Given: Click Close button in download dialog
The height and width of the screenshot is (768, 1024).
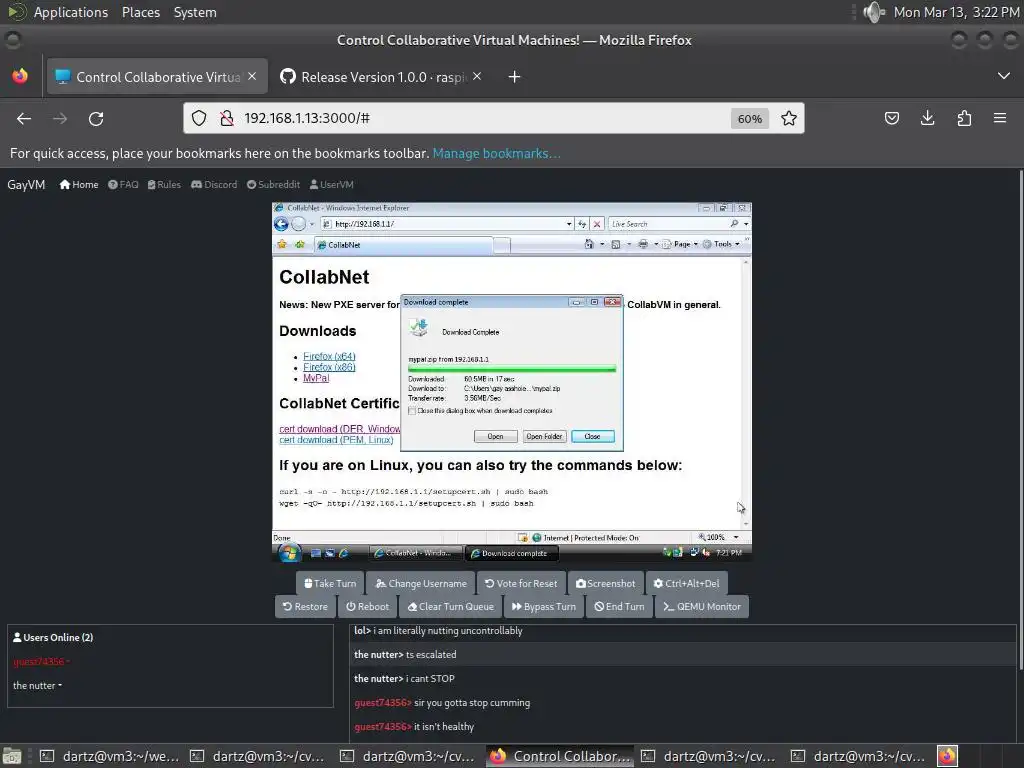Looking at the screenshot, I should click(x=592, y=436).
